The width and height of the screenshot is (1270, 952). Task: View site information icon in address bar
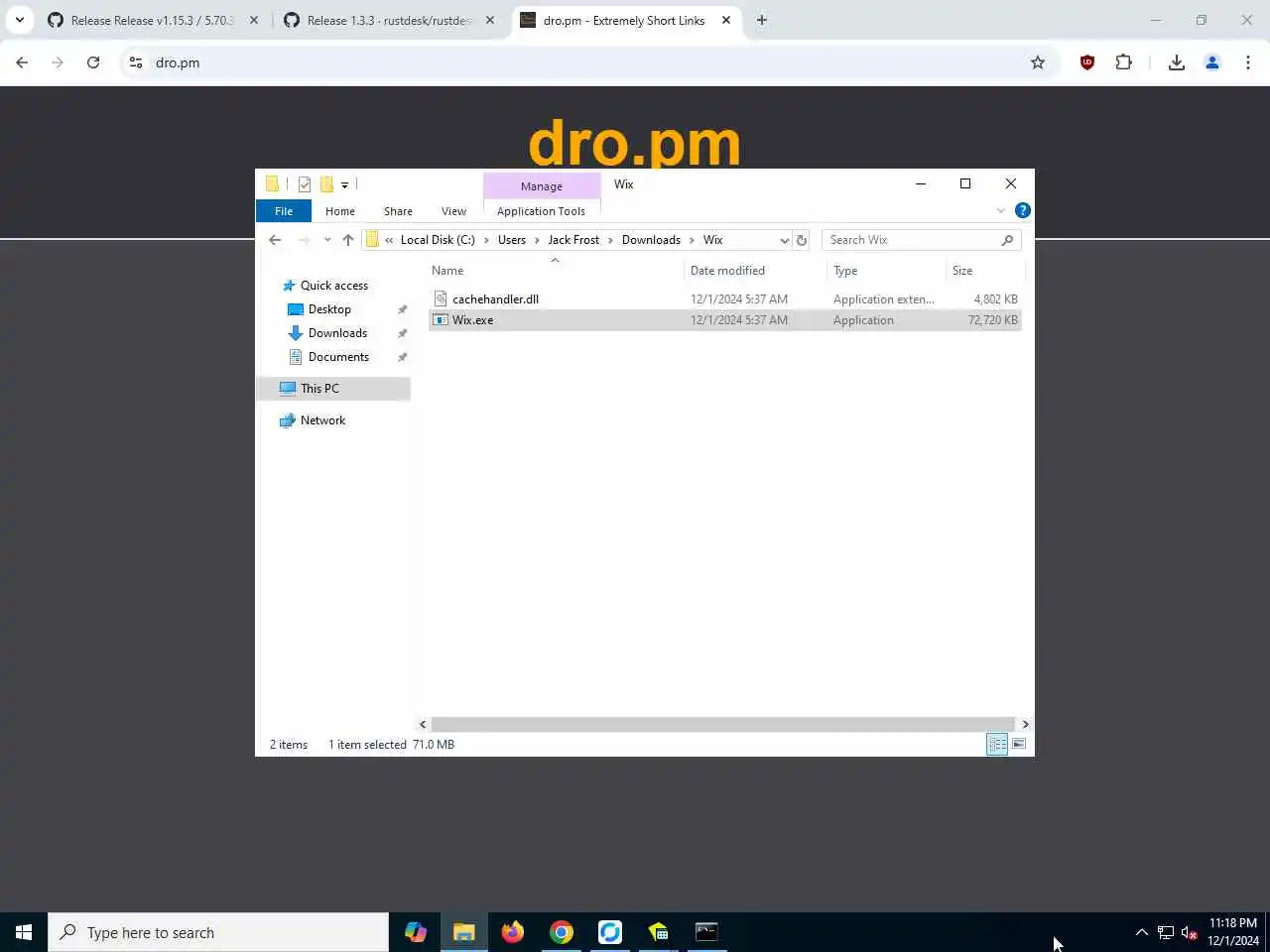click(136, 62)
